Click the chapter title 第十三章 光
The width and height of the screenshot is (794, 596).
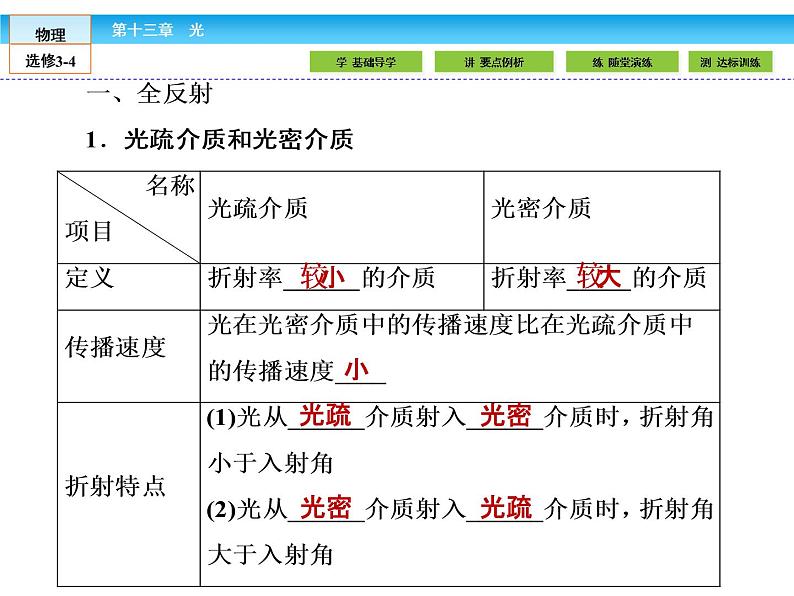tap(157, 30)
